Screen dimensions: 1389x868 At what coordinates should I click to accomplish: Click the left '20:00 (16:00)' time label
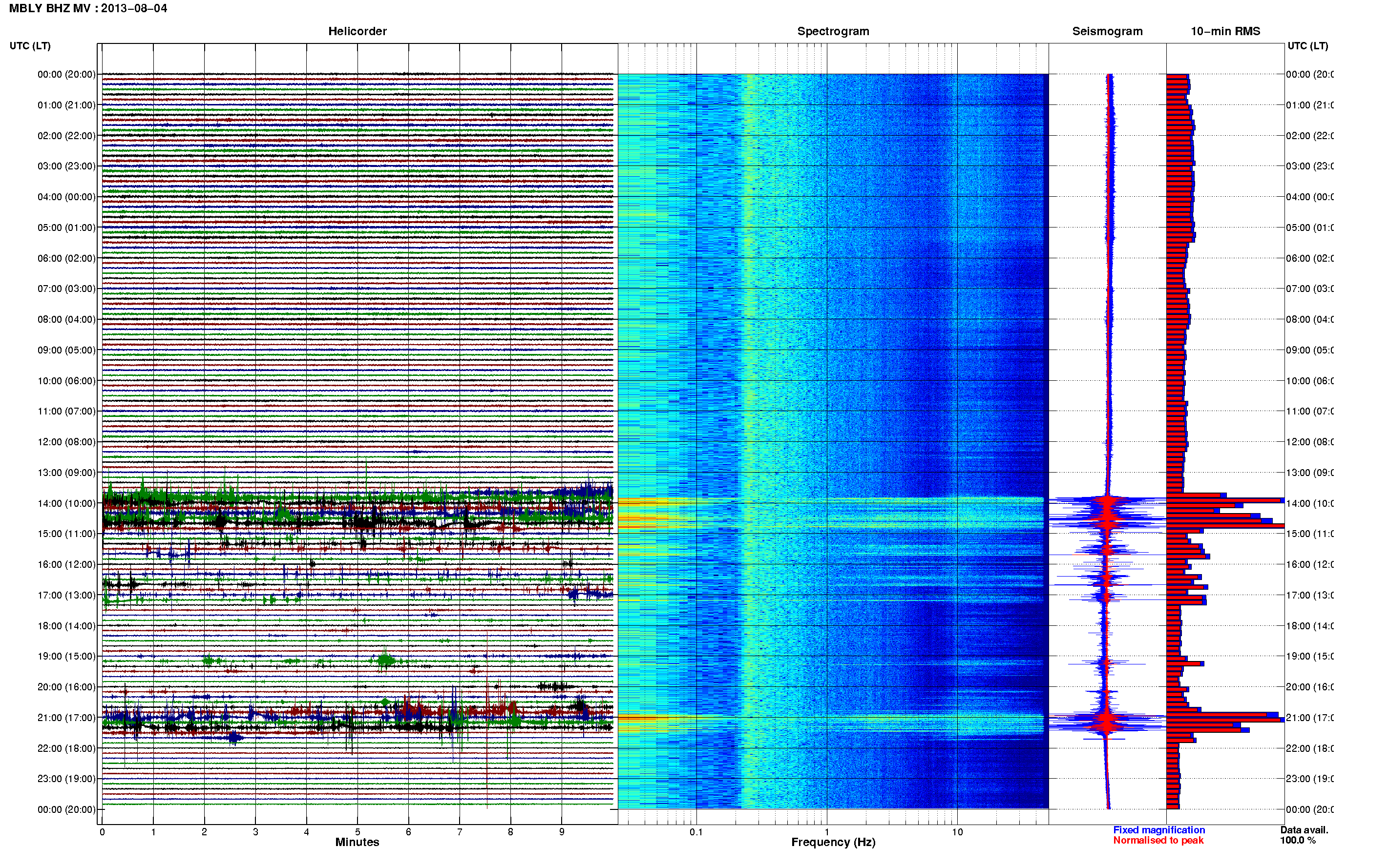pos(66,687)
